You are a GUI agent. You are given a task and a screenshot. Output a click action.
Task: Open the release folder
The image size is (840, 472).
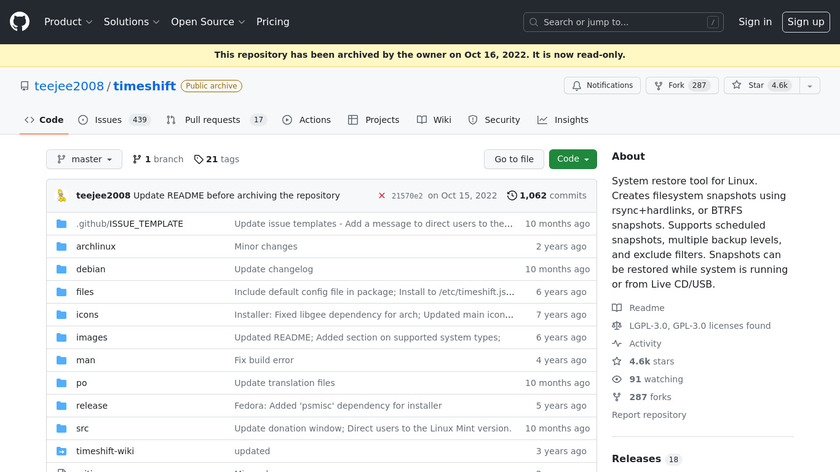[92, 406]
